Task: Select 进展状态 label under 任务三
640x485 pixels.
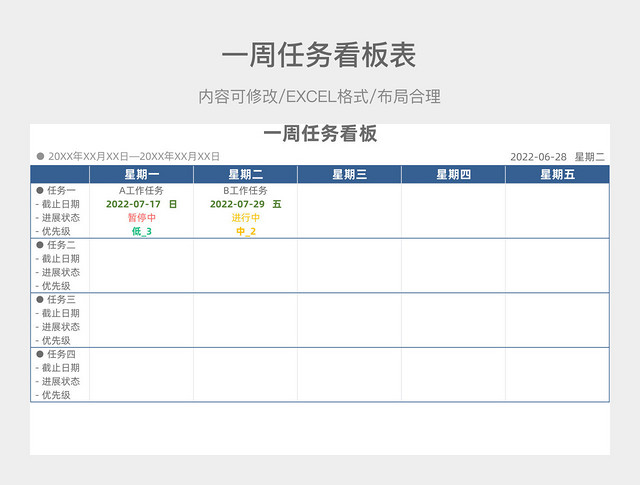Action: pos(60,327)
